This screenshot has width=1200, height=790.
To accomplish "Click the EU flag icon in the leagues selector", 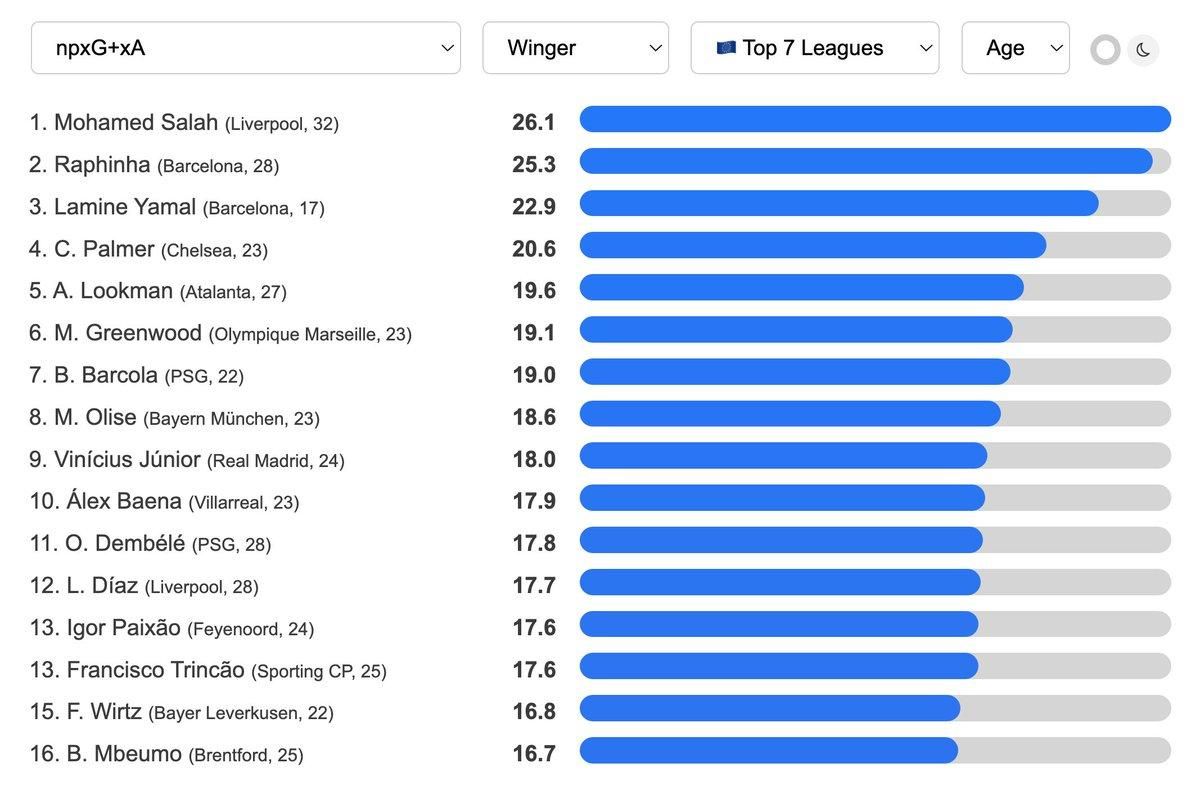I will [727, 47].
